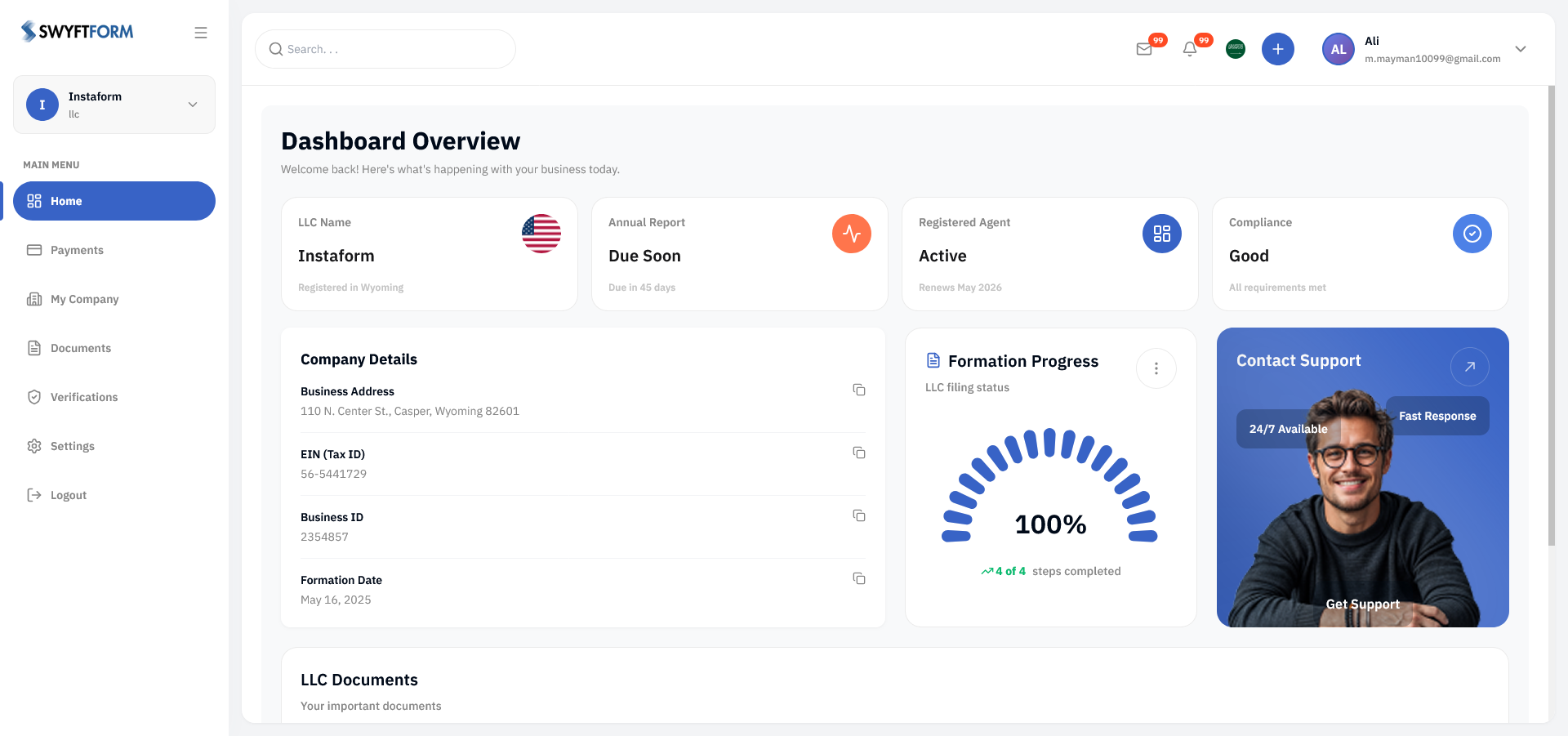Click the blue plus button in the header
The width and height of the screenshot is (1568, 736).
[1277, 49]
